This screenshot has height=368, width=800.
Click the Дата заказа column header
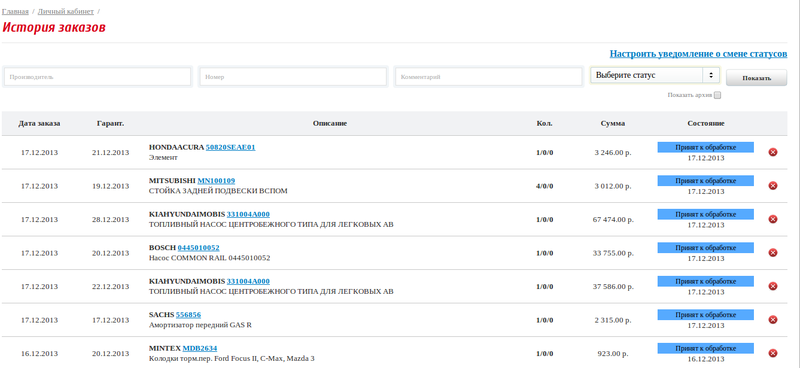(39, 124)
